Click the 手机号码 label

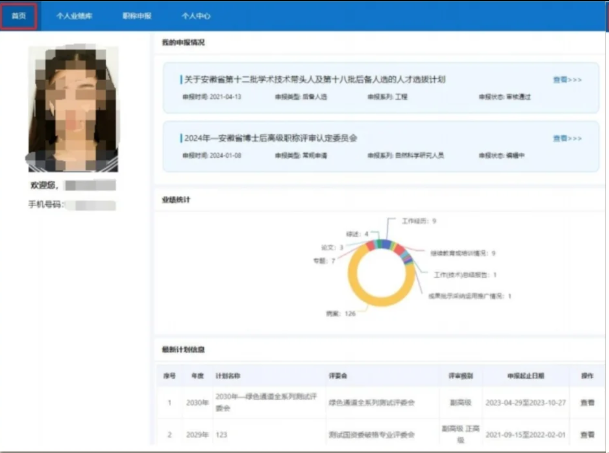pyautogui.click(x=46, y=204)
